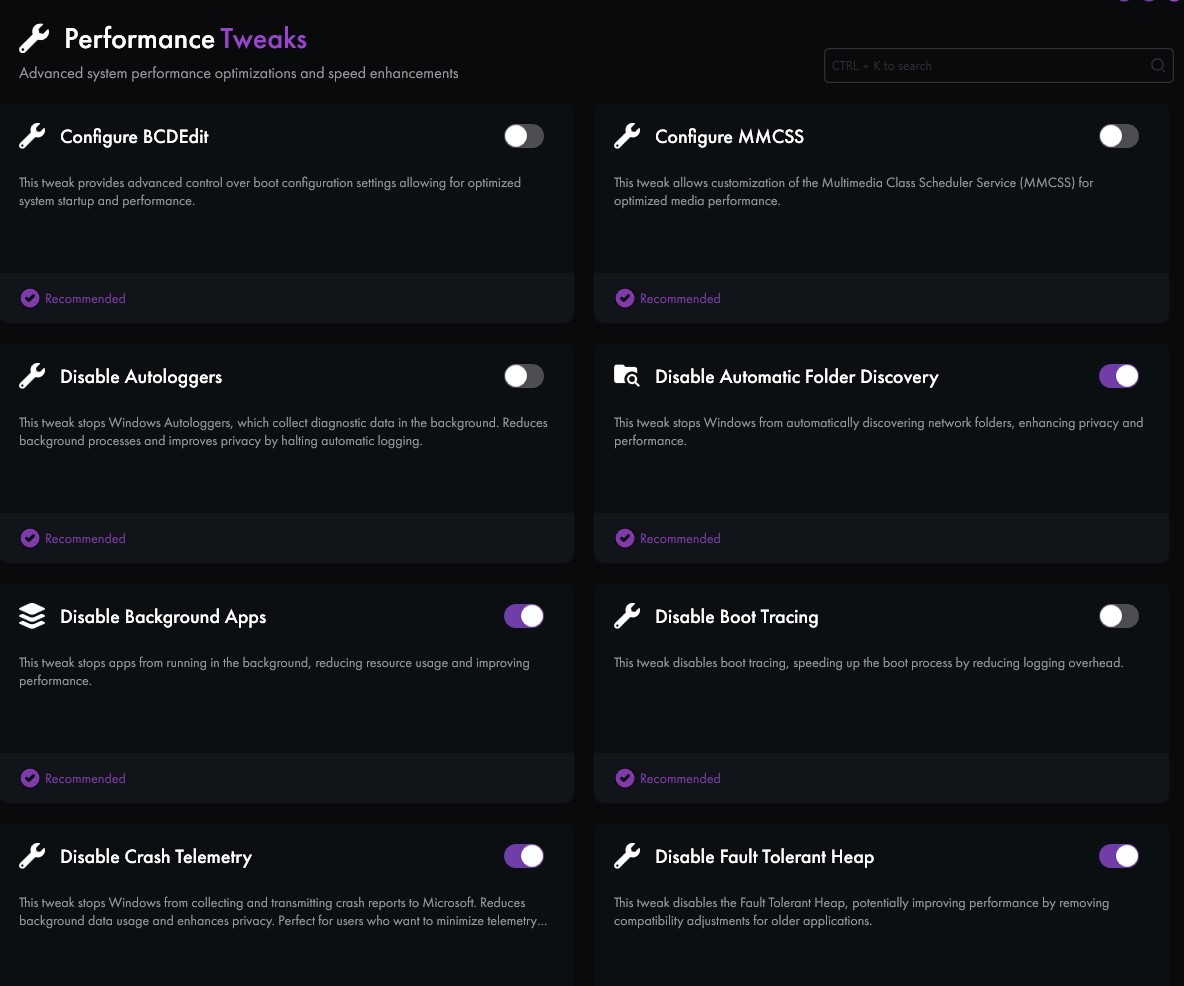Click the wrench icon beside Performance Tweaks heading
1184x986 pixels.
point(34,39)
